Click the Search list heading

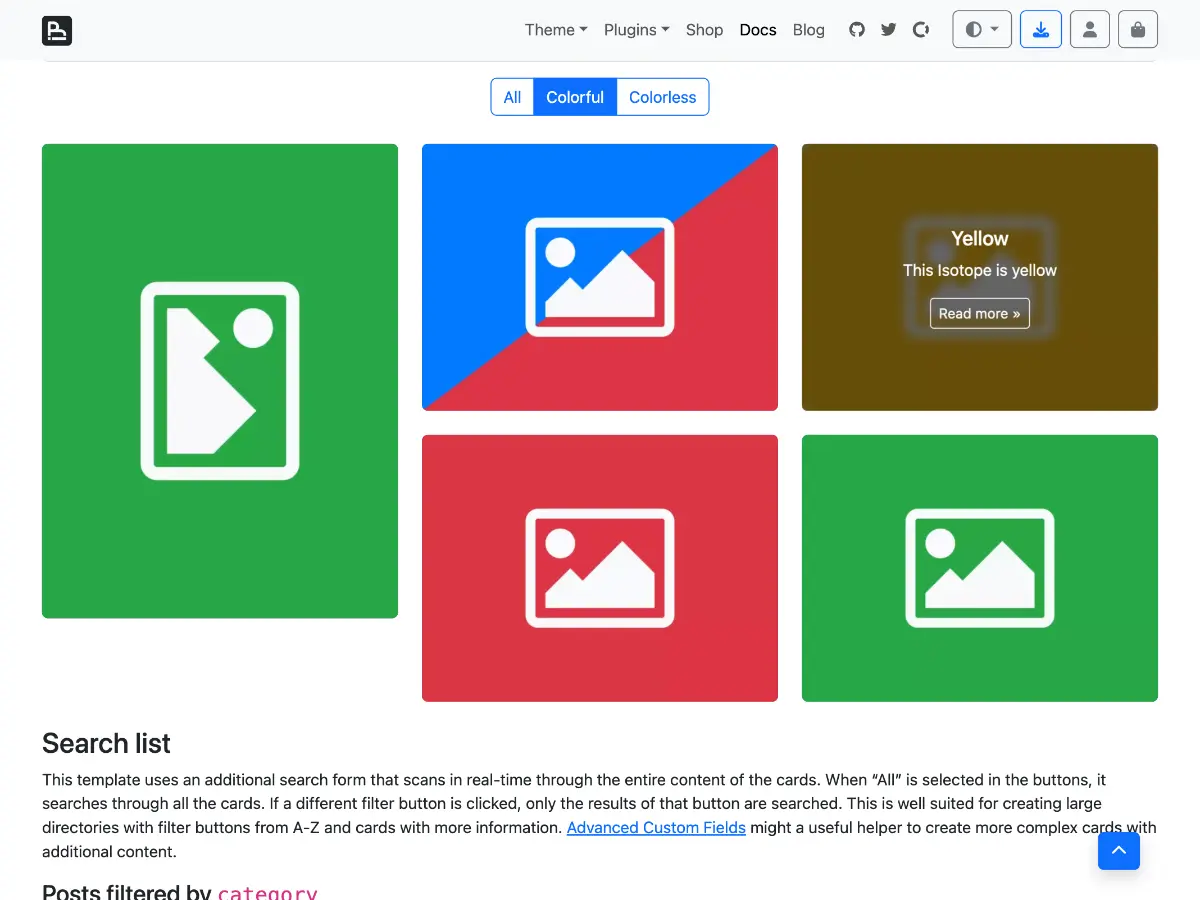[x=106, y=743]
